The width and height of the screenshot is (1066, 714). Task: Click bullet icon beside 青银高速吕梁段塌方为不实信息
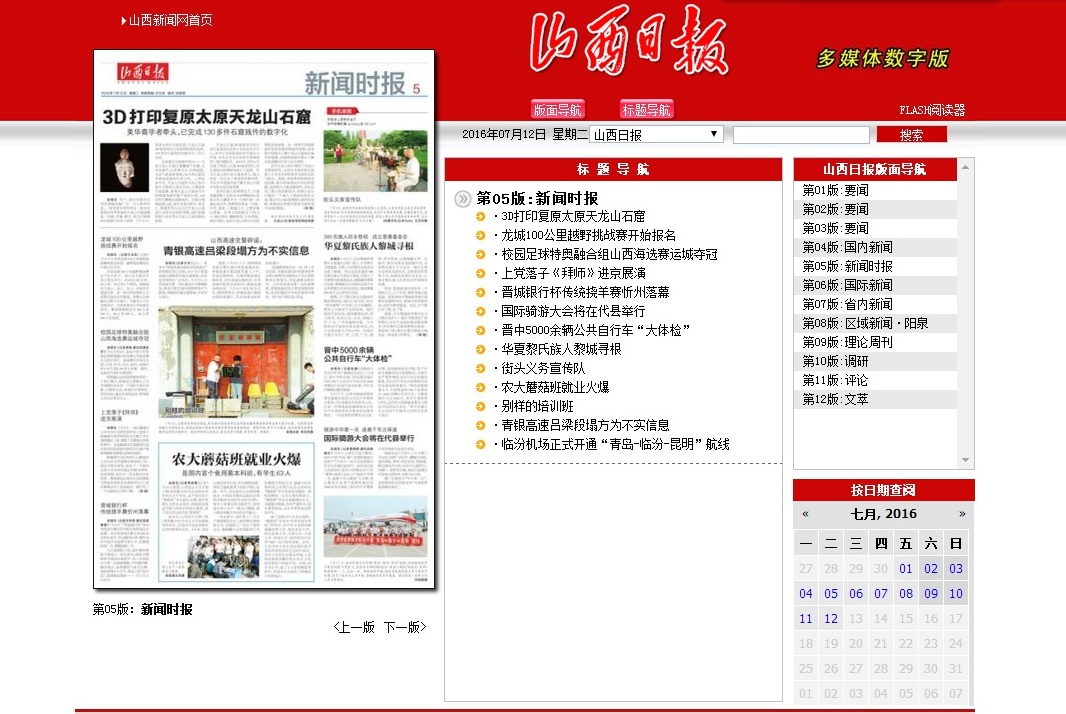481,426
